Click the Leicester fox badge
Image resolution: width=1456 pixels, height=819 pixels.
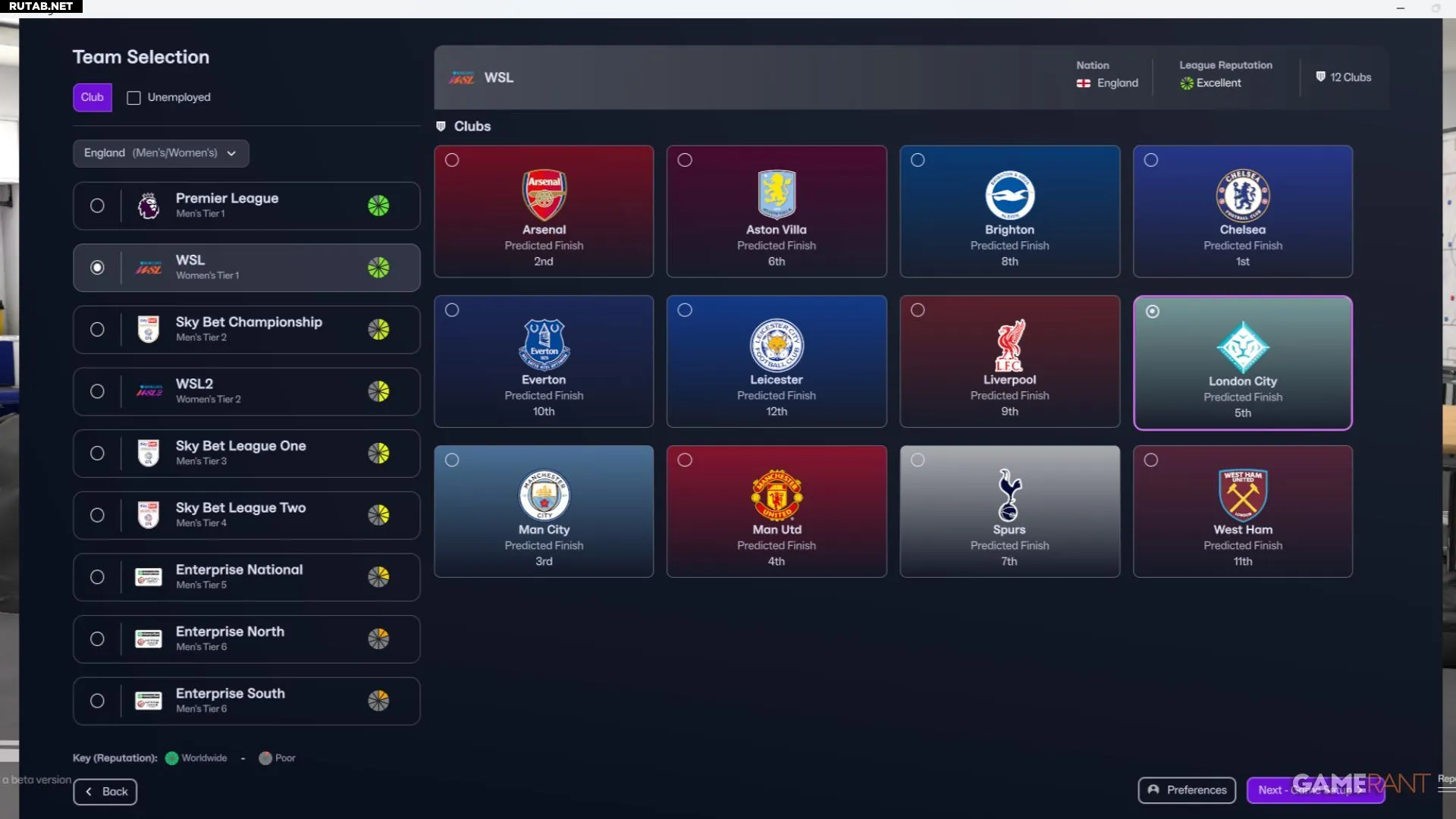777,345
